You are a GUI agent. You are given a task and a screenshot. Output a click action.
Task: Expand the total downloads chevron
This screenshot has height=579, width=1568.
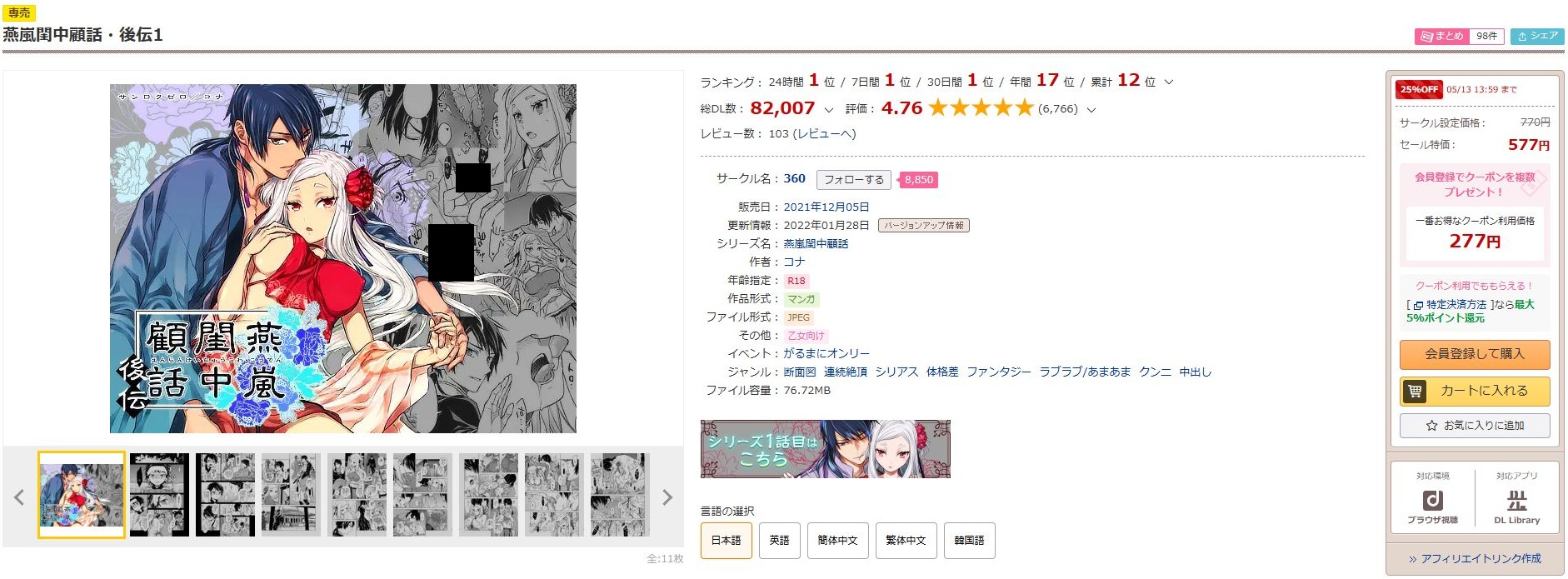[x=828, y=109]
